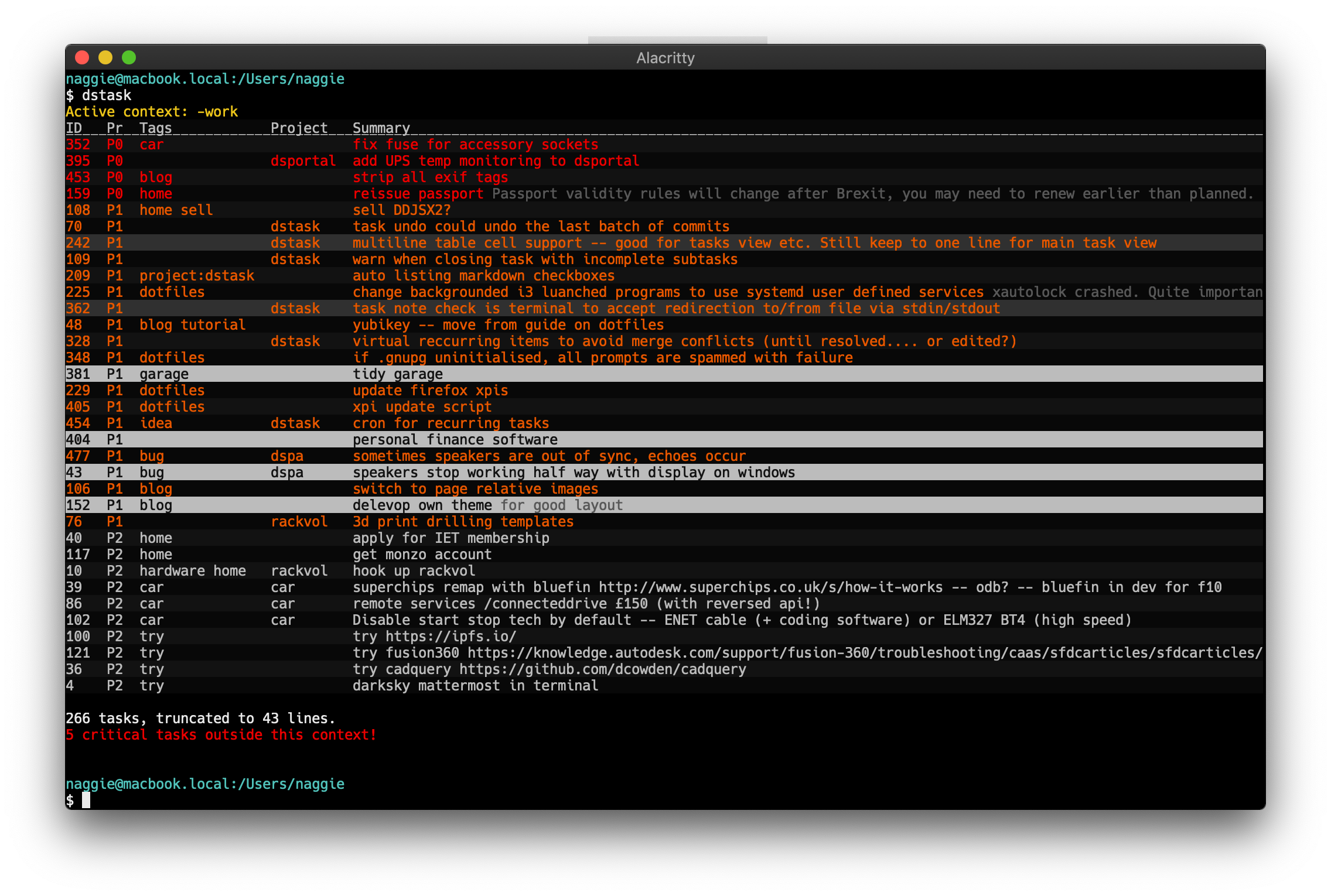Click the Project column header
The image size is (1331, 896).
point(299,128)
